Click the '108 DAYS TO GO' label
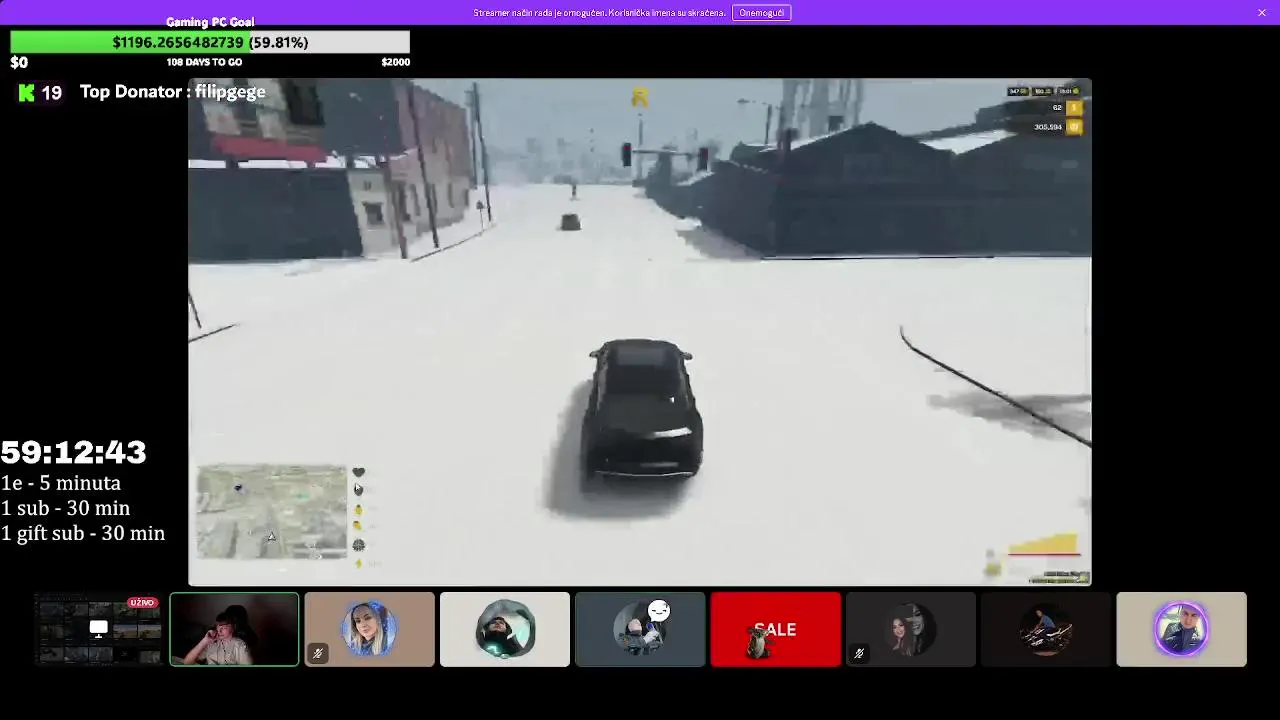 204,62
